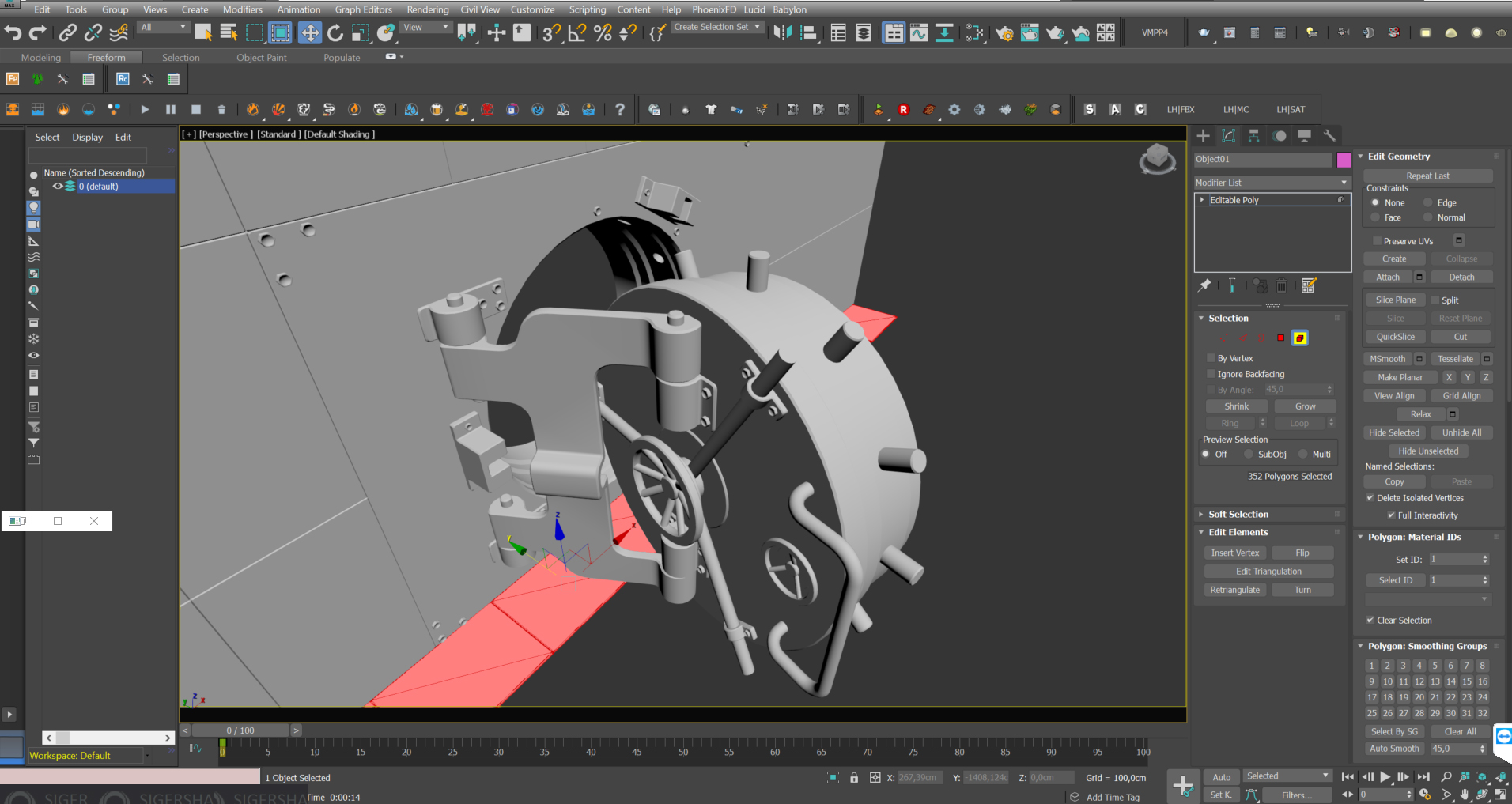This screenshot has width=1512, height=804.
Task: Uncheck Delete Isolated Vertices
Action: (x=1370, y=498)
